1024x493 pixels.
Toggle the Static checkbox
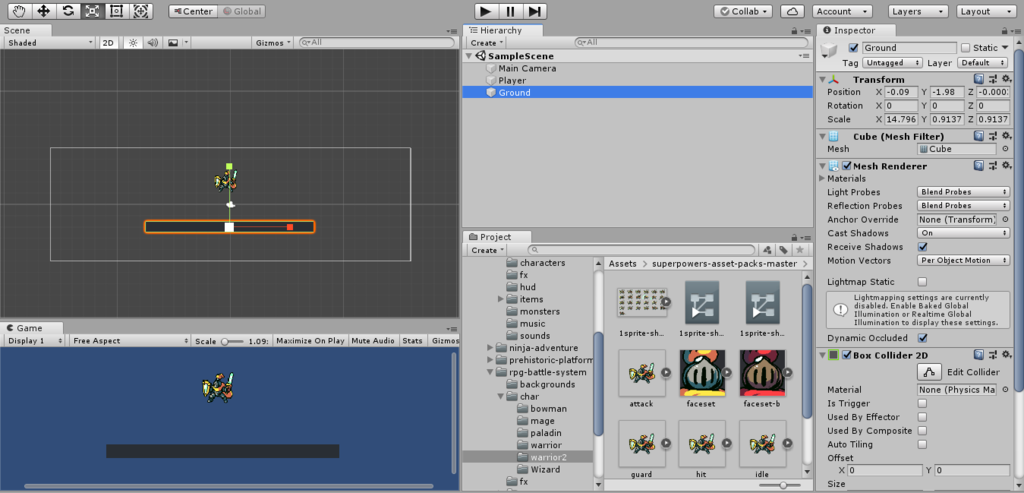pos(966,48)
